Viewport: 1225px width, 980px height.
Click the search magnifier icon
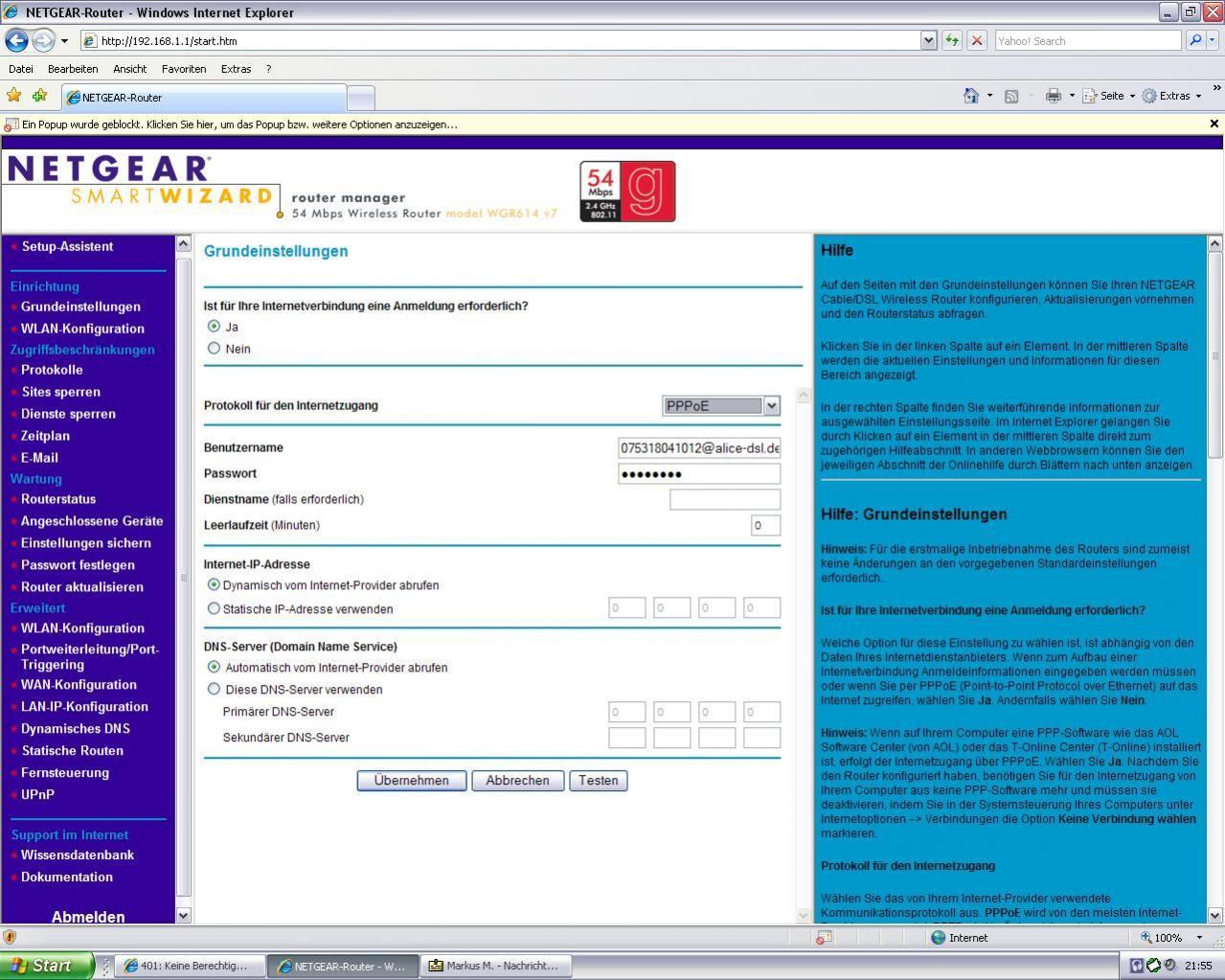(1194, 40)
